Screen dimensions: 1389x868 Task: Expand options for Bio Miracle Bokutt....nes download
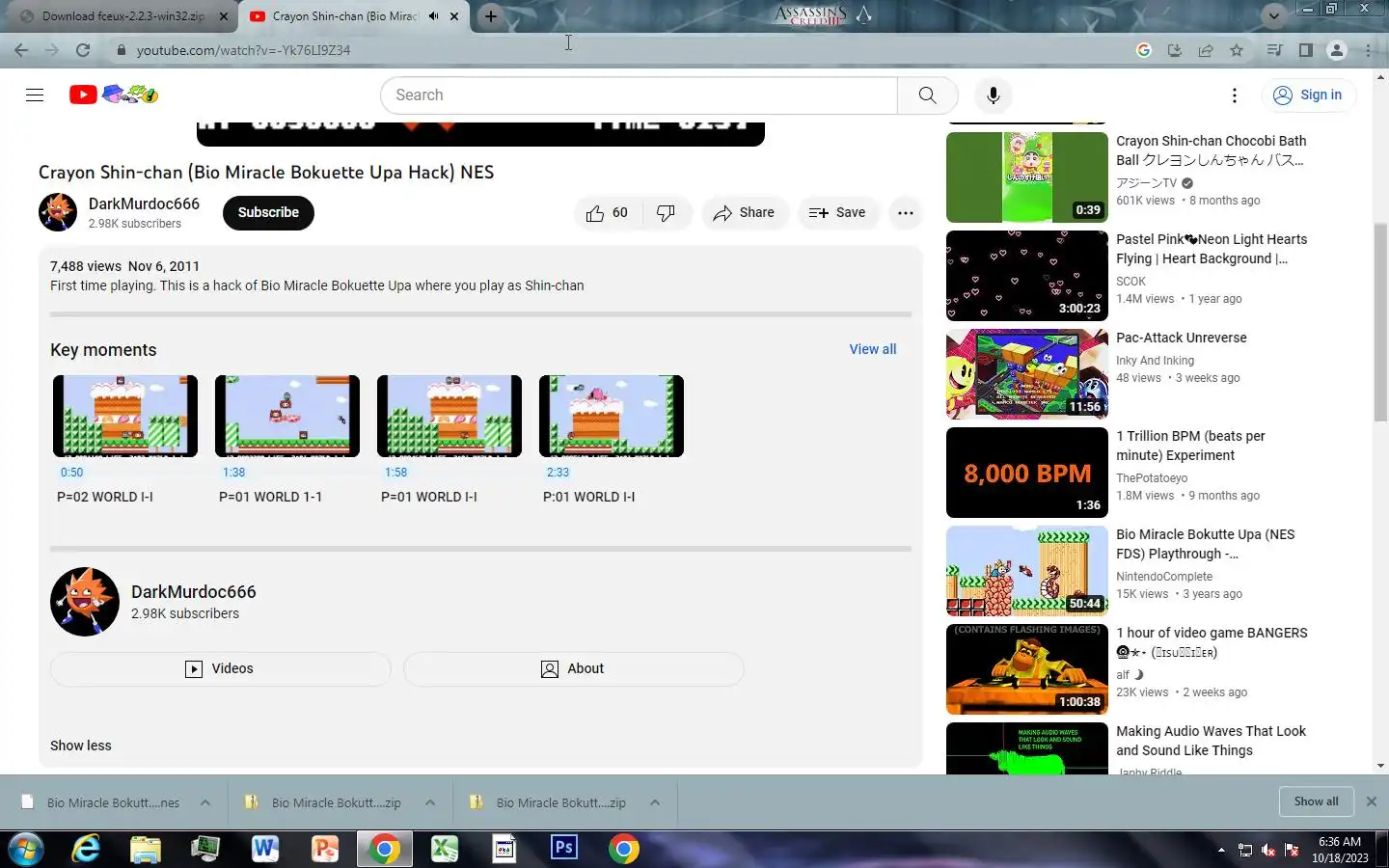point(205,802)
